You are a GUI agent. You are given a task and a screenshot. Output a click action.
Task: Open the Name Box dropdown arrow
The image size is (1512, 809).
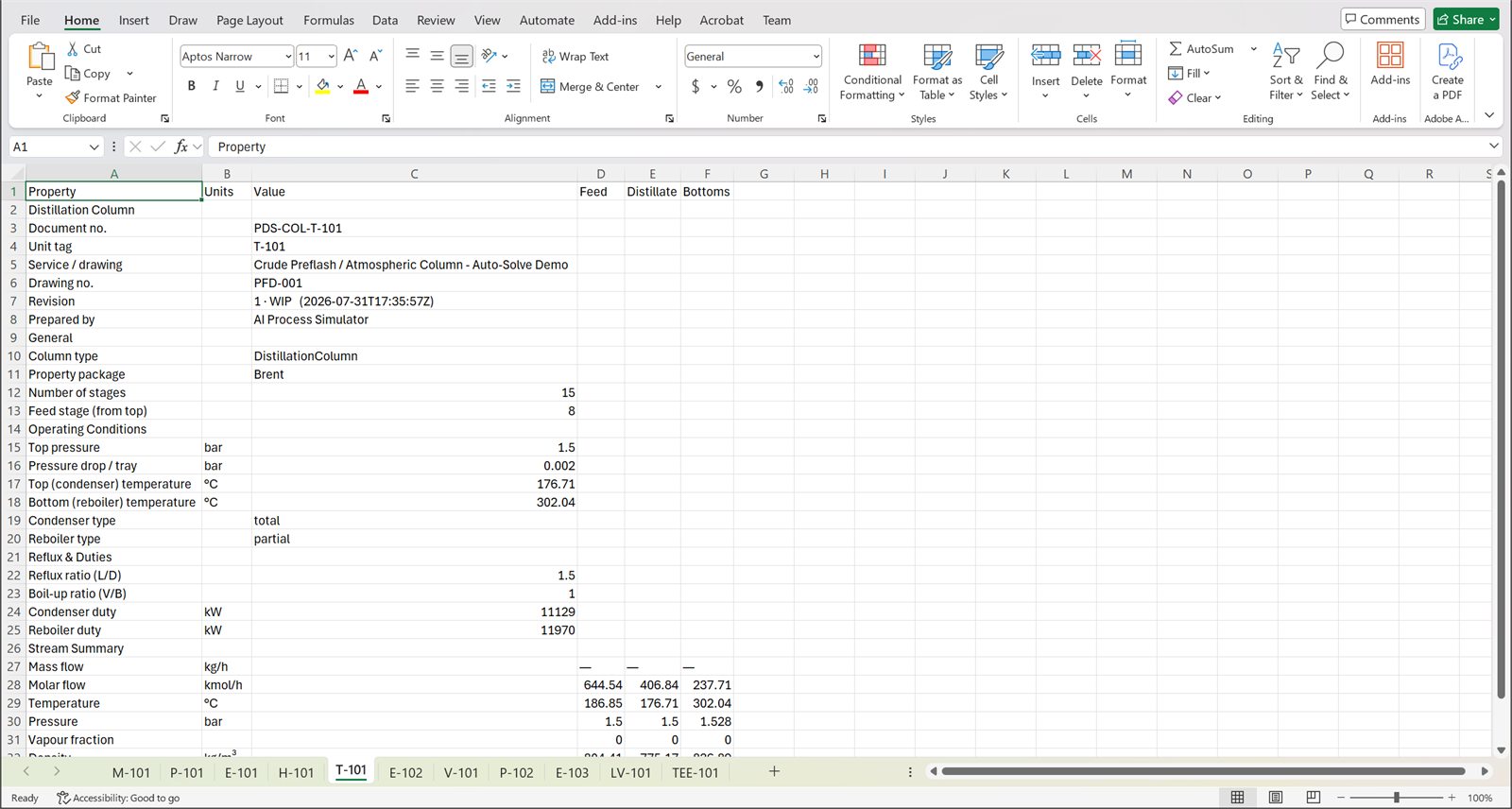(x=94, y=146)
